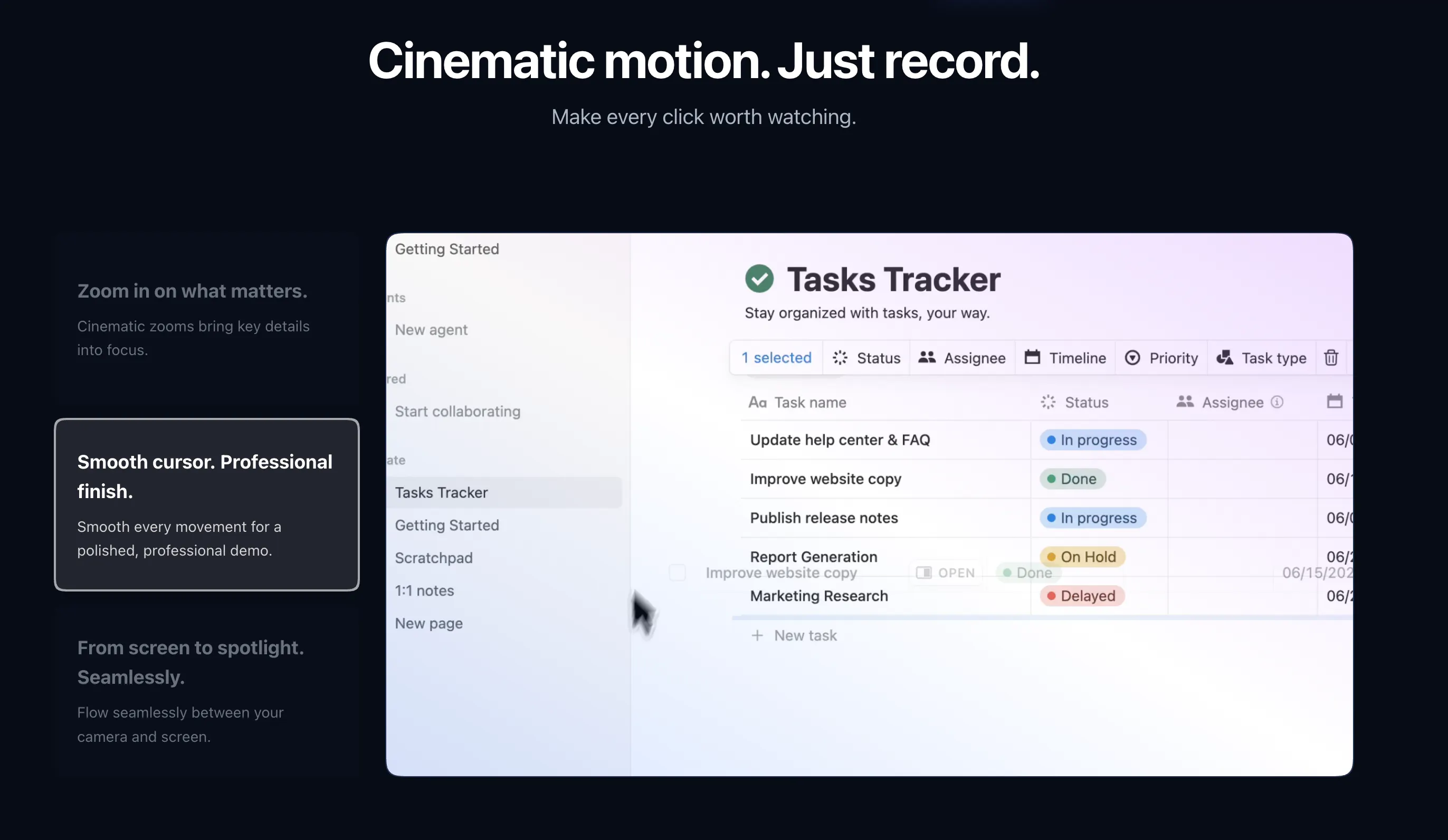The image size is (1448, 840).
Task: Click the 'Marketing Research' task name
Action: pos(819,596)
